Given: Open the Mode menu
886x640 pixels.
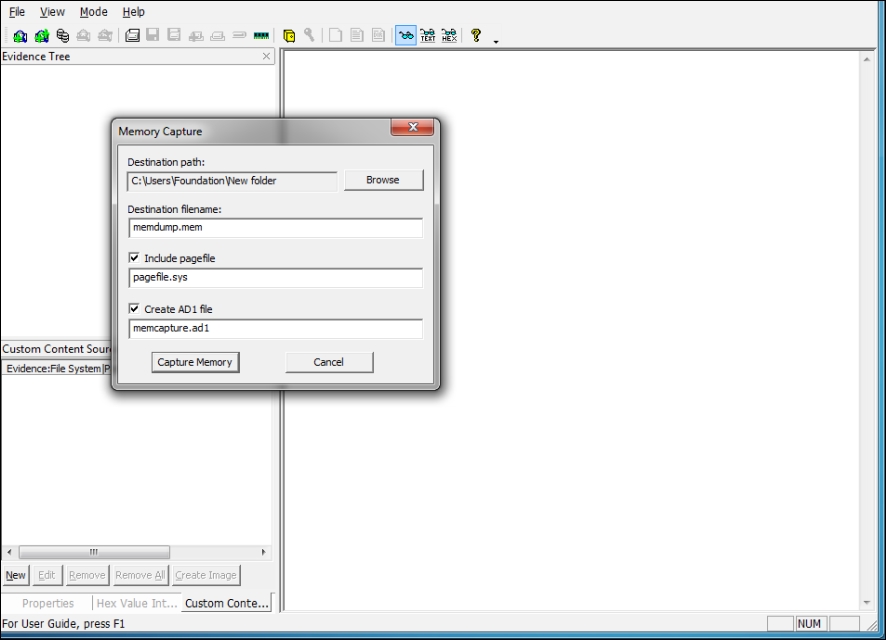Looking at the screenshot, I should [x=93, y=12].
